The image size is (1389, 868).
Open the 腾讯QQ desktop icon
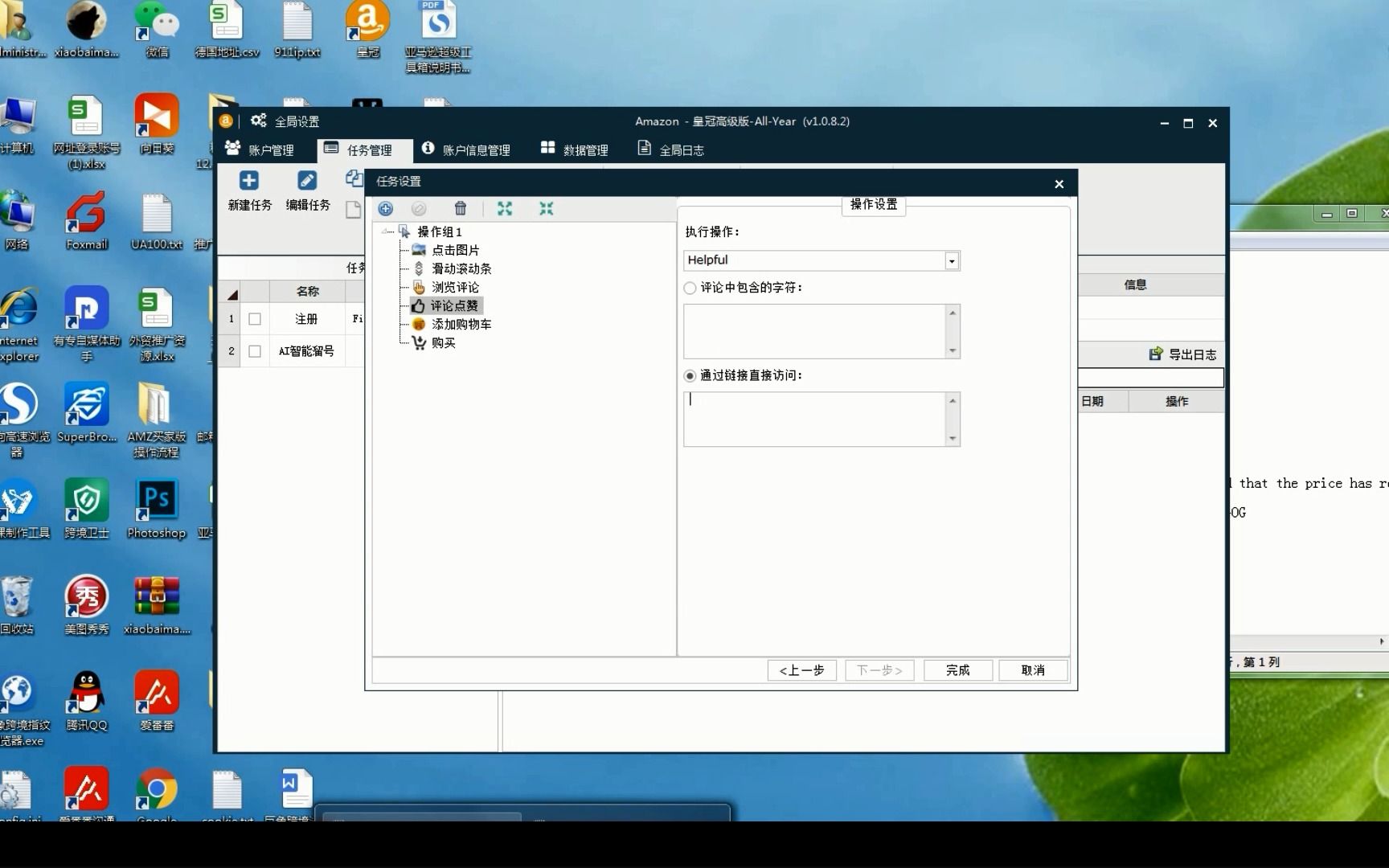coord(86,701)
